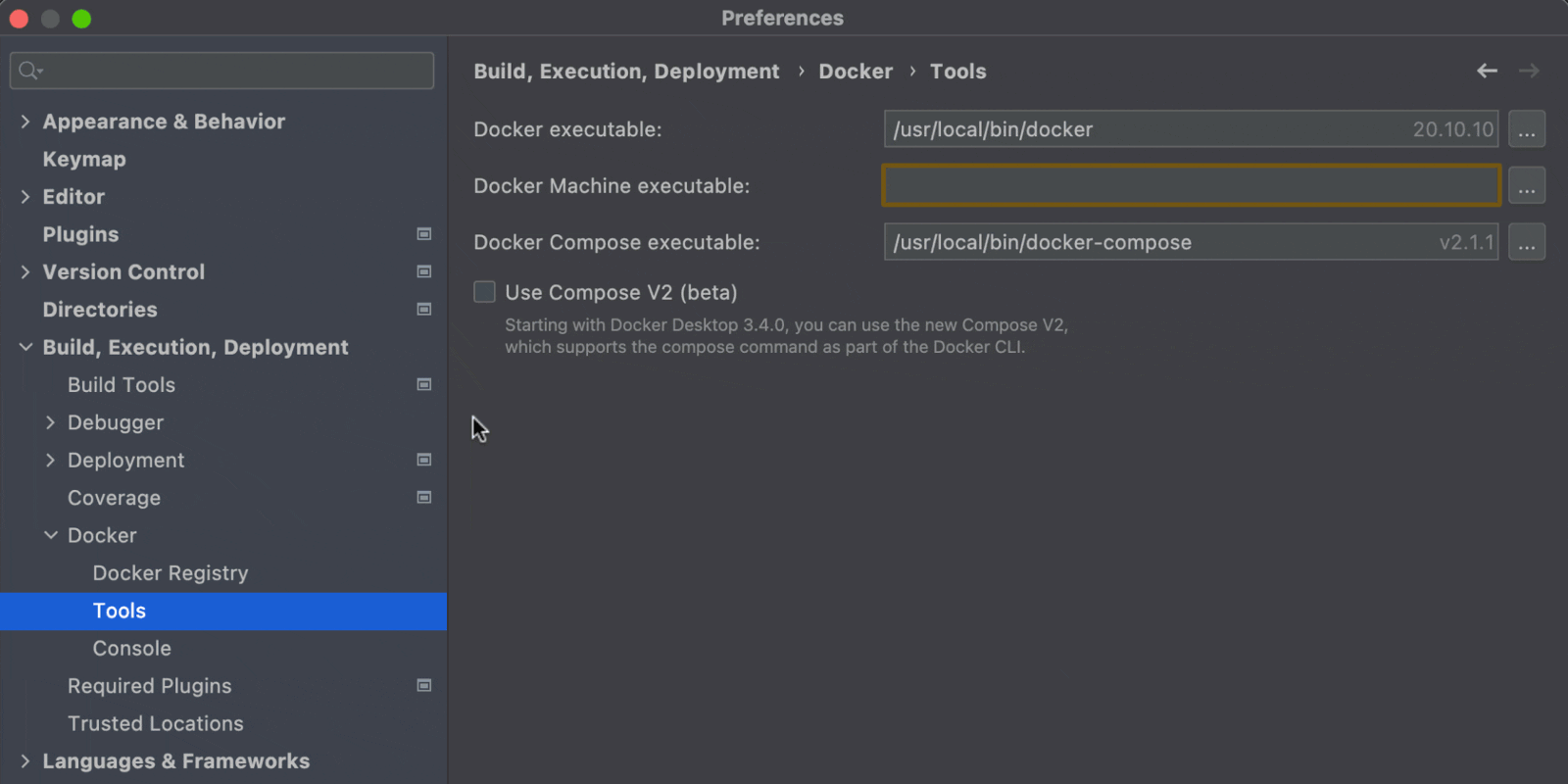Click the empty Docker Machine executable field
This screenshot has width=1568, height=784.
click(1191, 185)
